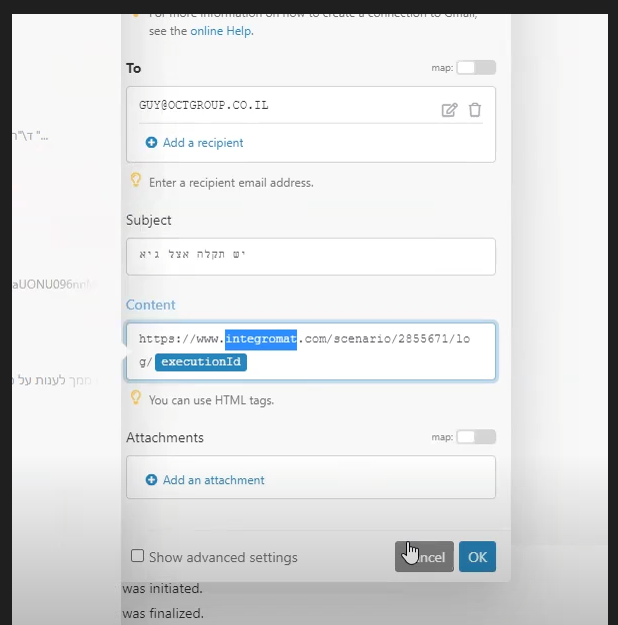Toggle the map switch for Attachments
This screenshot has width=618, height=625.
(476, 437)
